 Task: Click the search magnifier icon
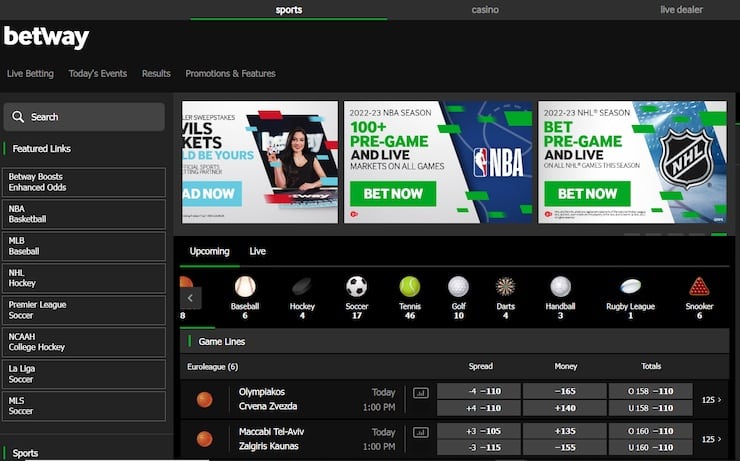point(18,117)
